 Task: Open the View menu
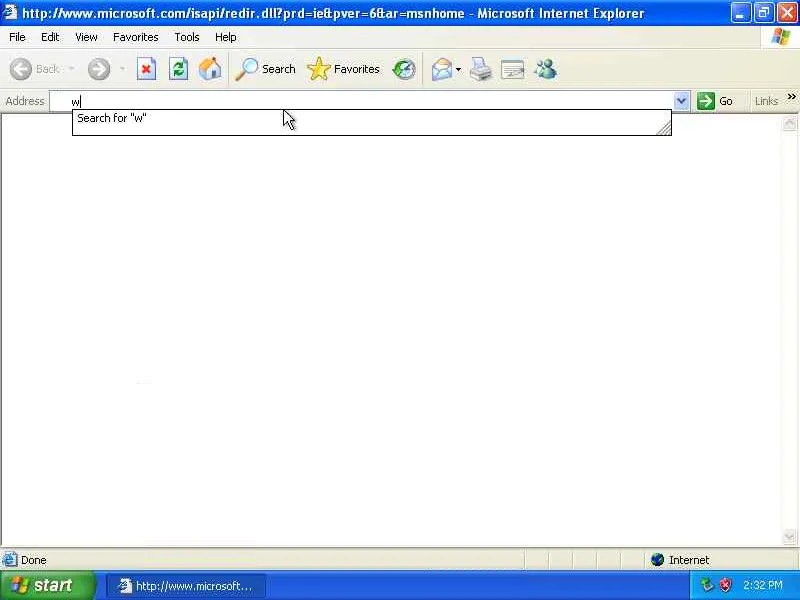point(86,37)
